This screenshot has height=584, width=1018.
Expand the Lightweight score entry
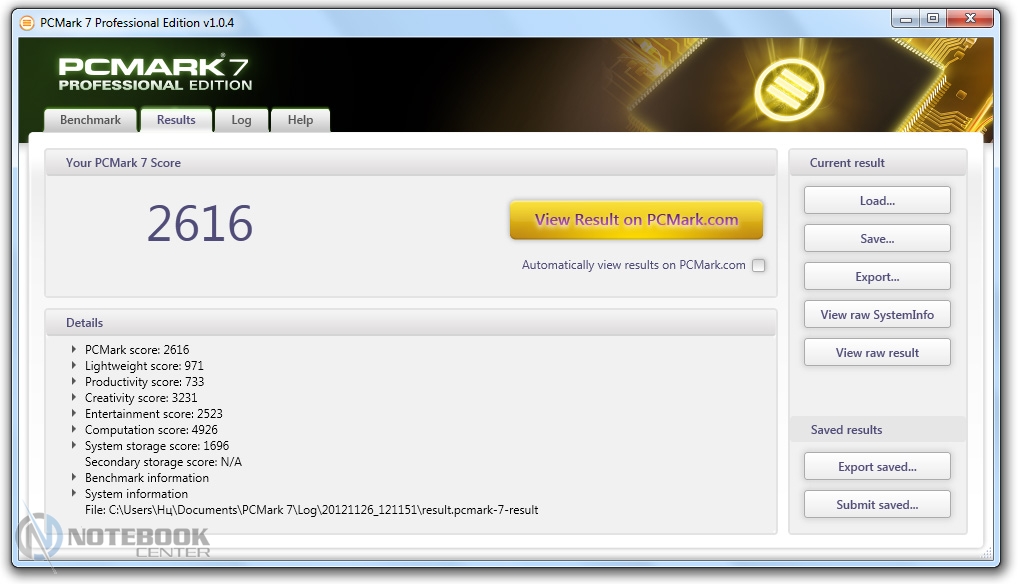tap(75, 366)
